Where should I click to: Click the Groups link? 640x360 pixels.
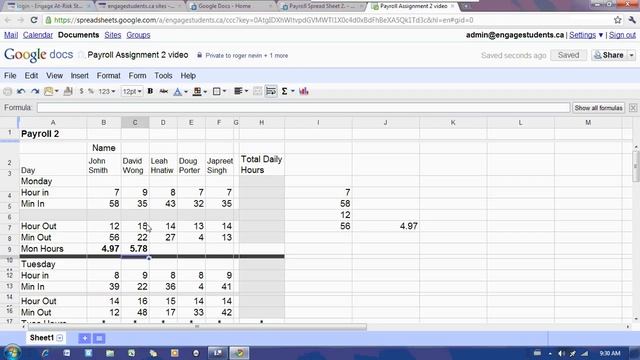pyautogui.click(x=138, y=35)
